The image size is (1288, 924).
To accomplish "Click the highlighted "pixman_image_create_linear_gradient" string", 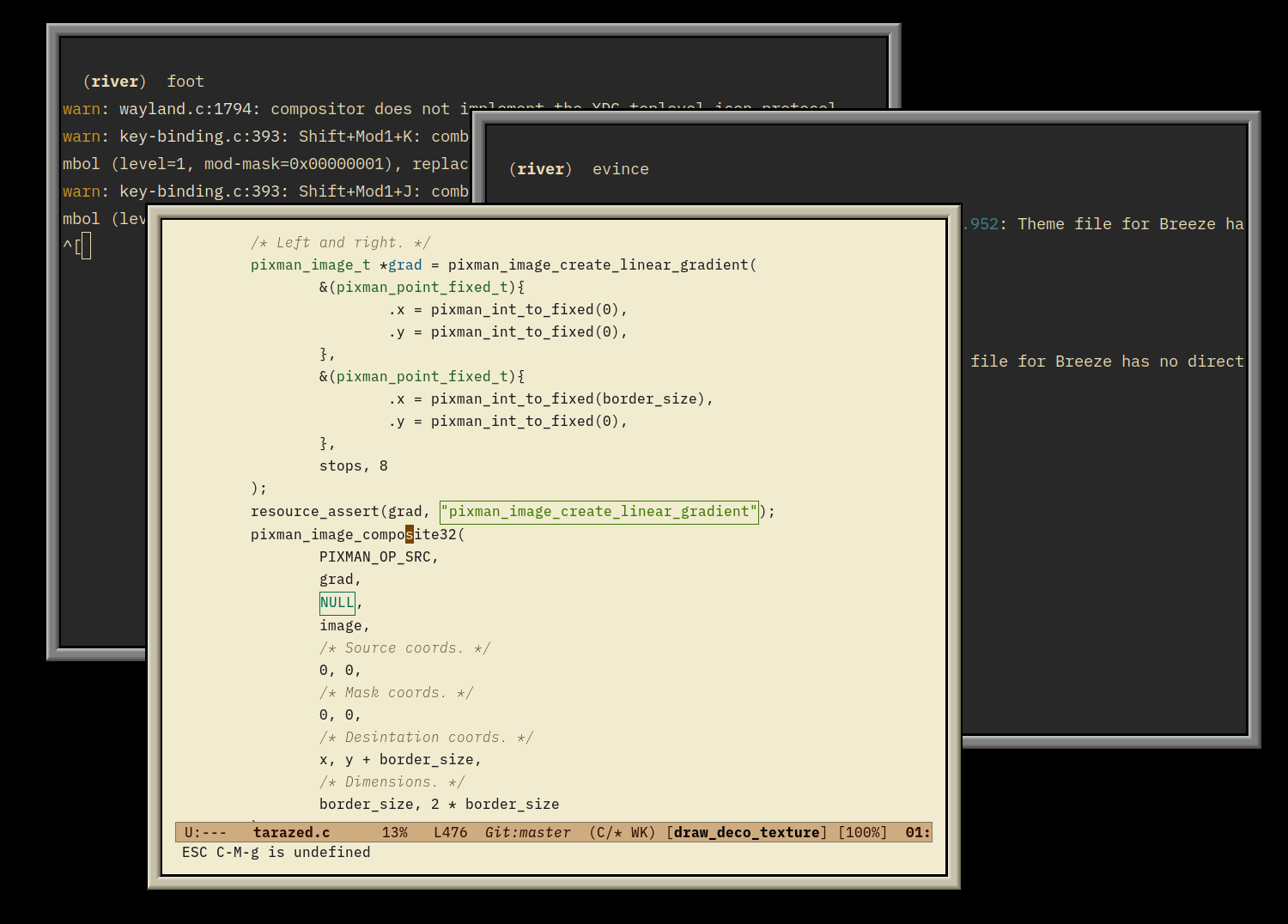I will [x=598, y=512].
